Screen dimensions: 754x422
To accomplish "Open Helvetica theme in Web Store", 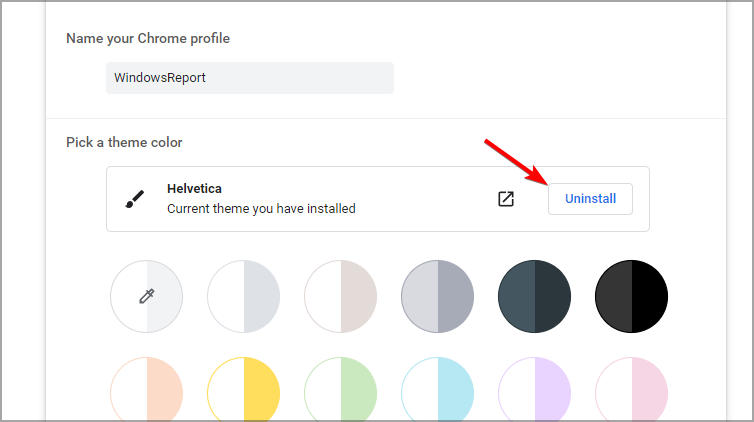I will 505,199.
